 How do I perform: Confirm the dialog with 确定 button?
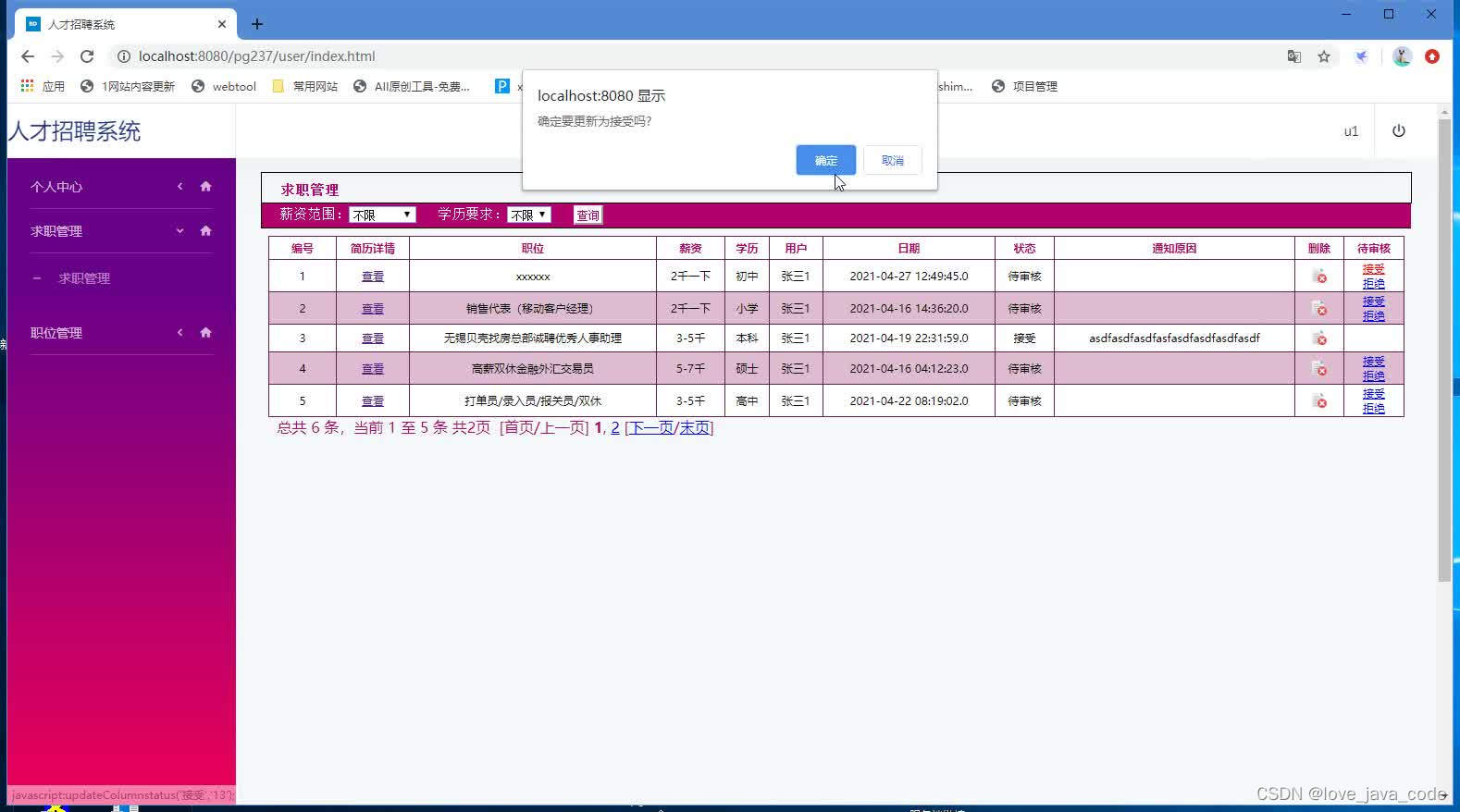(825, 160)
